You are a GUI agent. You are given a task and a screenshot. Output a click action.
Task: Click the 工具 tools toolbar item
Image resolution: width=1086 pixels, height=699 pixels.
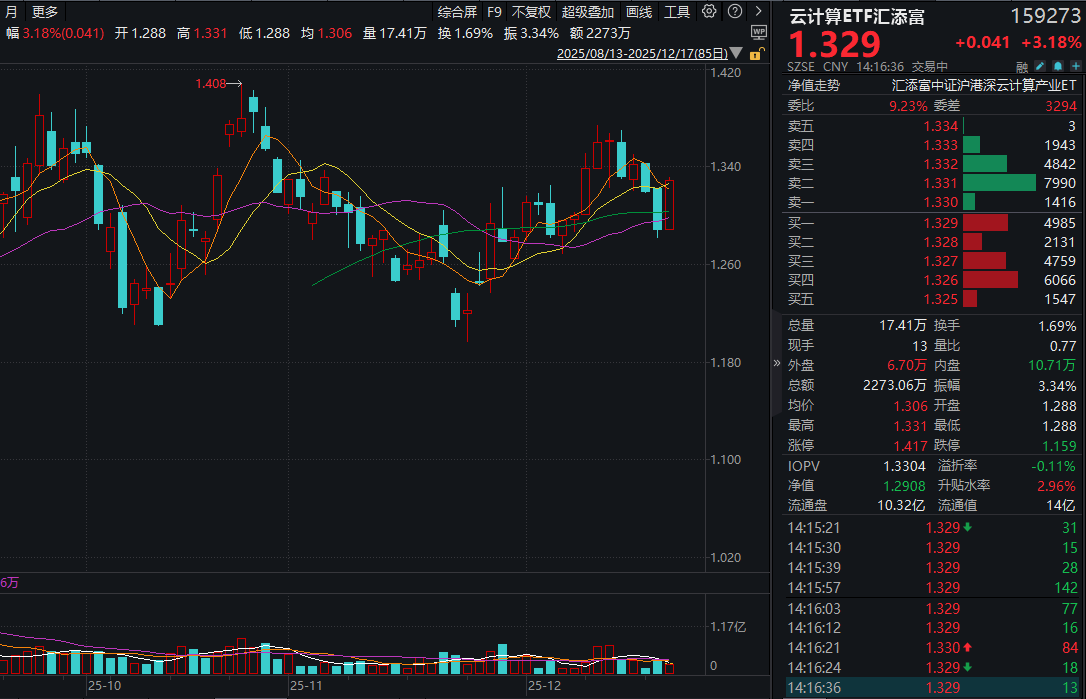pos(678,11)
